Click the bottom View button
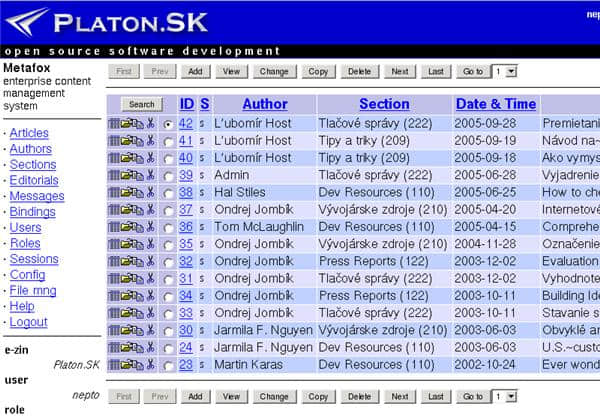Image resolution: width=600 pixels, height=418 pixels. 232,397
